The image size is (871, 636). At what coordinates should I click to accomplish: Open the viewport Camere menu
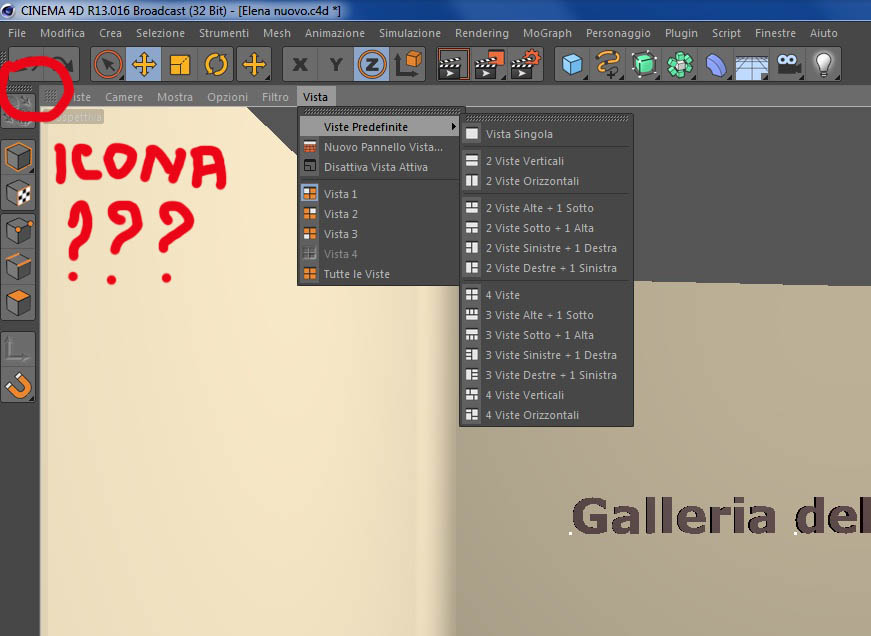point(124,97)
